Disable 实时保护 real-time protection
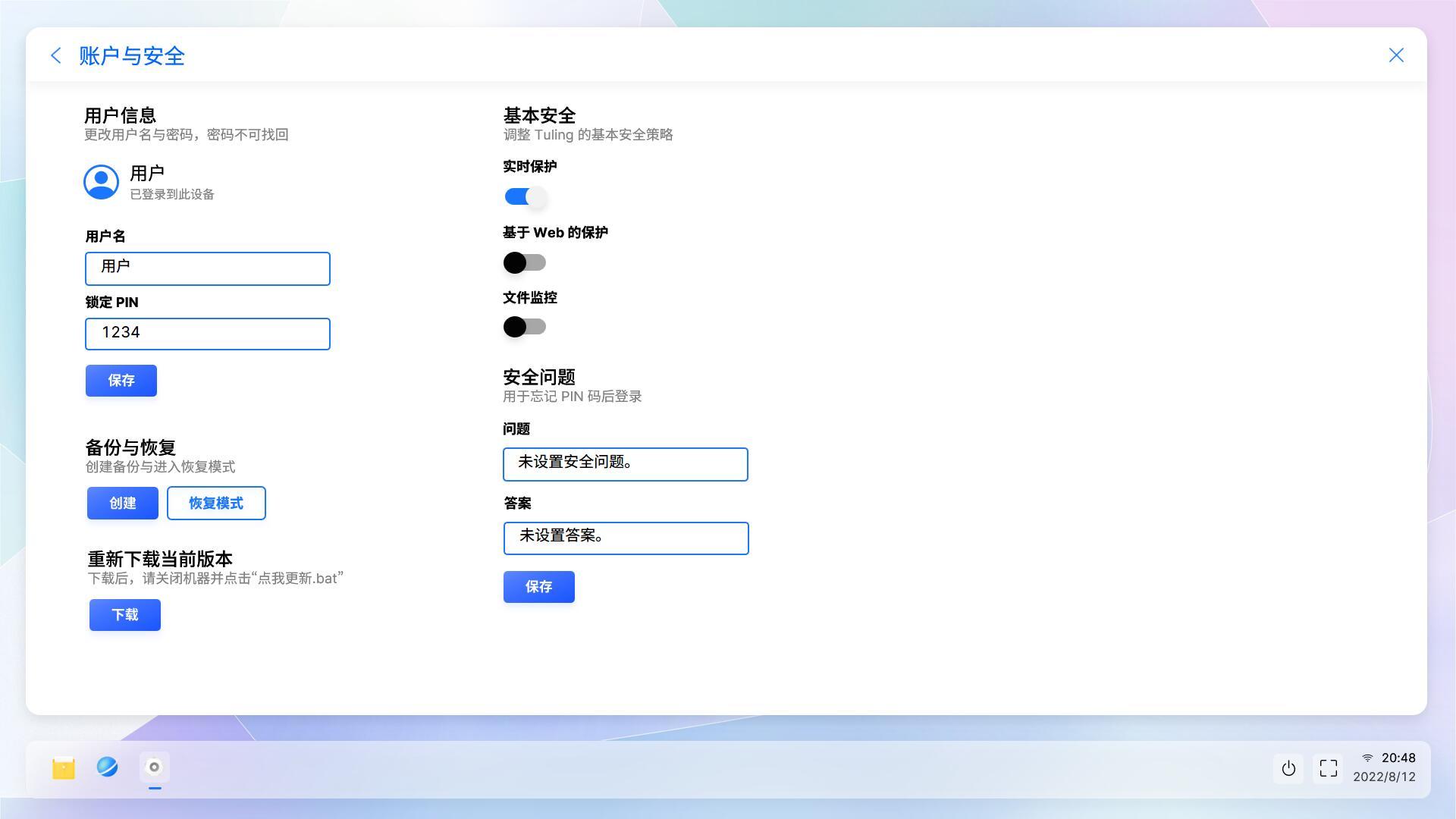Image resolution: width=1456 pixels, height=819 pixels. [523, 196]
